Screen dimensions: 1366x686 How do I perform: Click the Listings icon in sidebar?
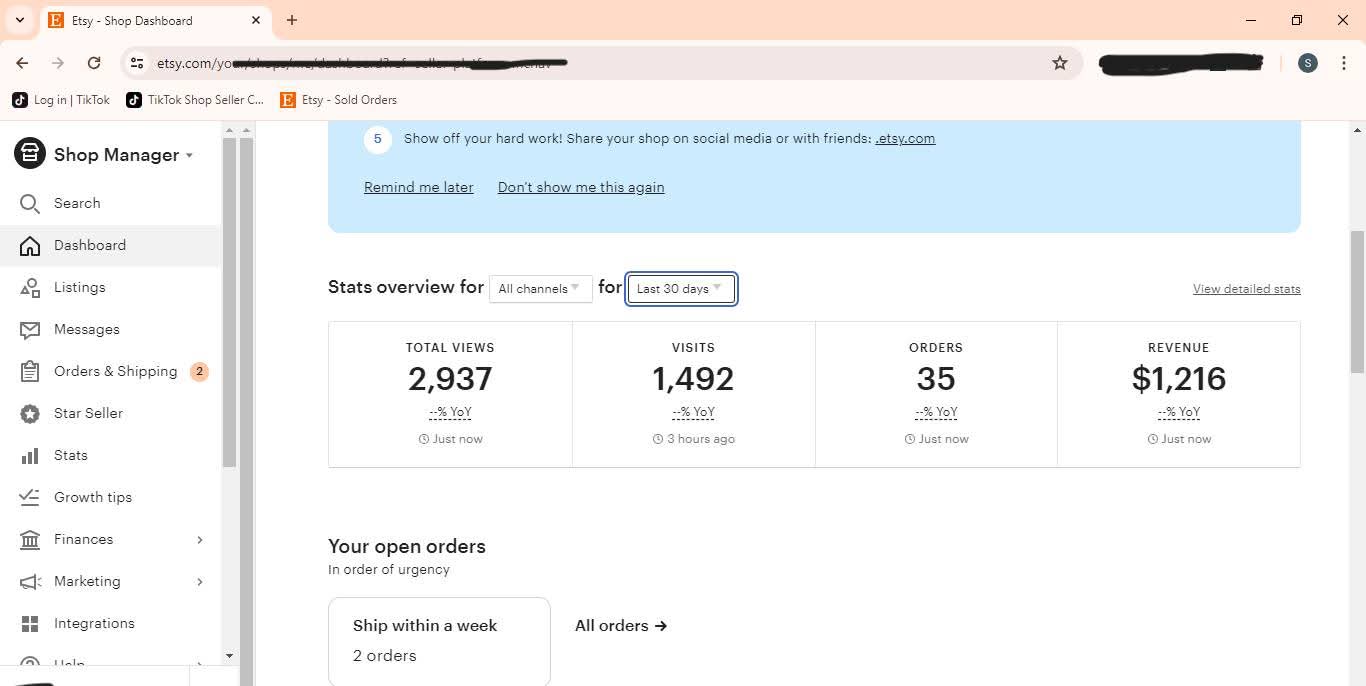[30, 287]
